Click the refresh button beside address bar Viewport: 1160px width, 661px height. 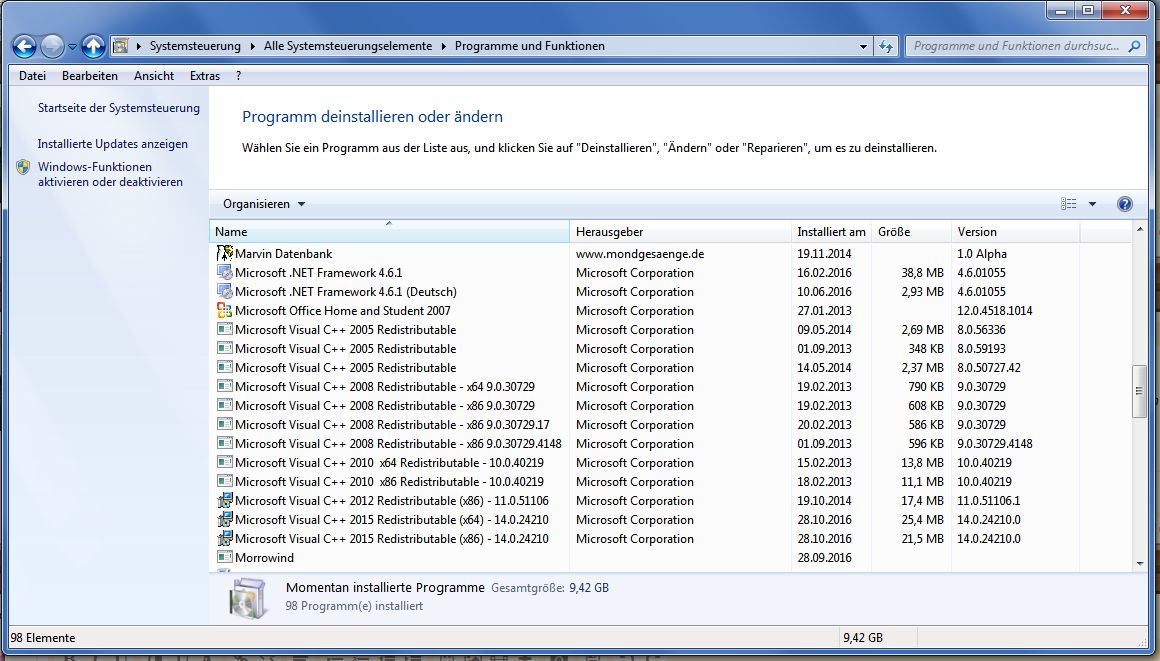point(886,46)
